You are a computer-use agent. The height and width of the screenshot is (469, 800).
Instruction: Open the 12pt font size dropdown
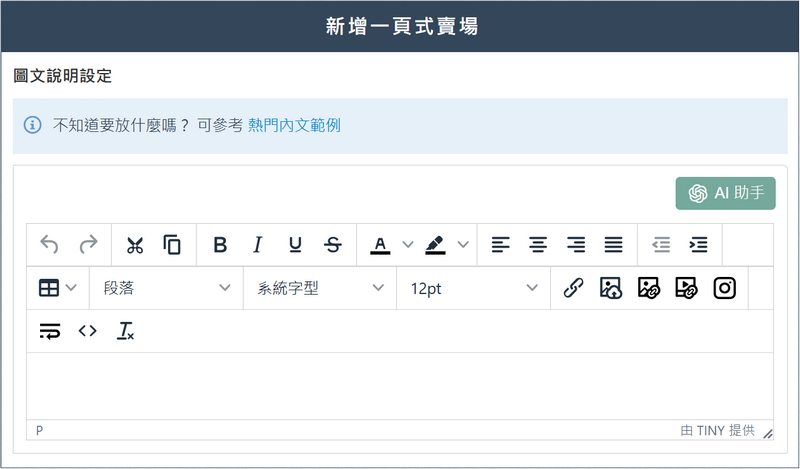(x=473, y=288)
